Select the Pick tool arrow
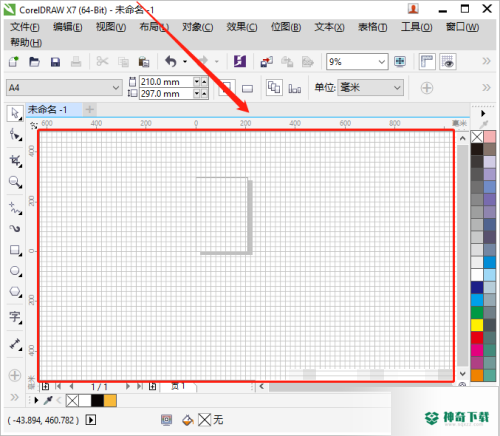 coord(15,113)
